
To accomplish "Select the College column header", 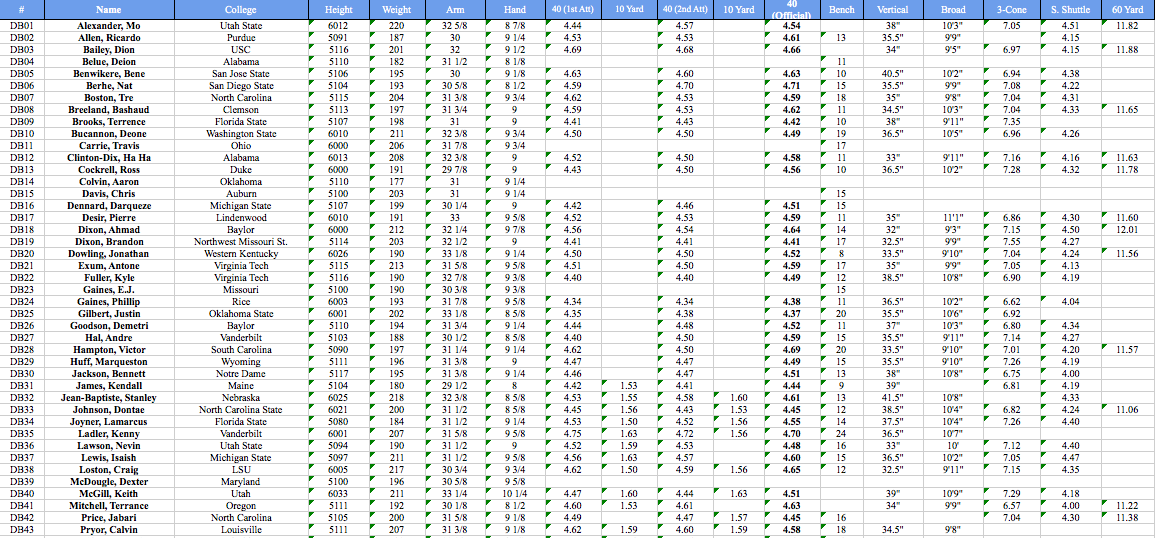I will (240, 9).
